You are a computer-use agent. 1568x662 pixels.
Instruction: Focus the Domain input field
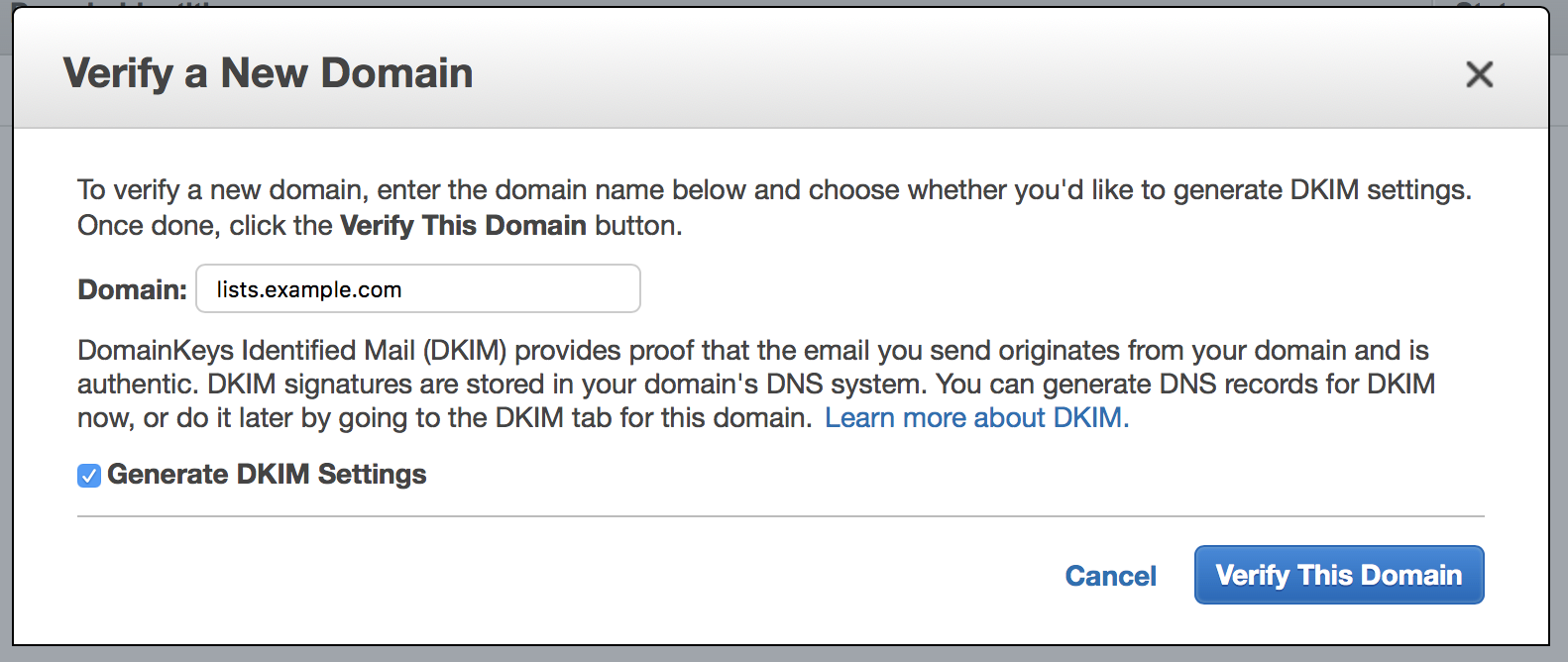point(418,288)
